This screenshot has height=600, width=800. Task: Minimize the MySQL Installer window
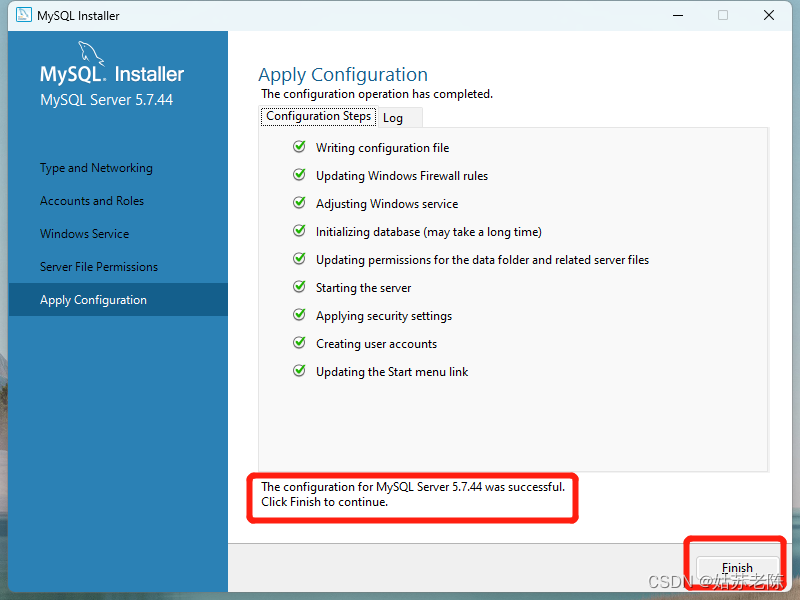pos(678,15)
